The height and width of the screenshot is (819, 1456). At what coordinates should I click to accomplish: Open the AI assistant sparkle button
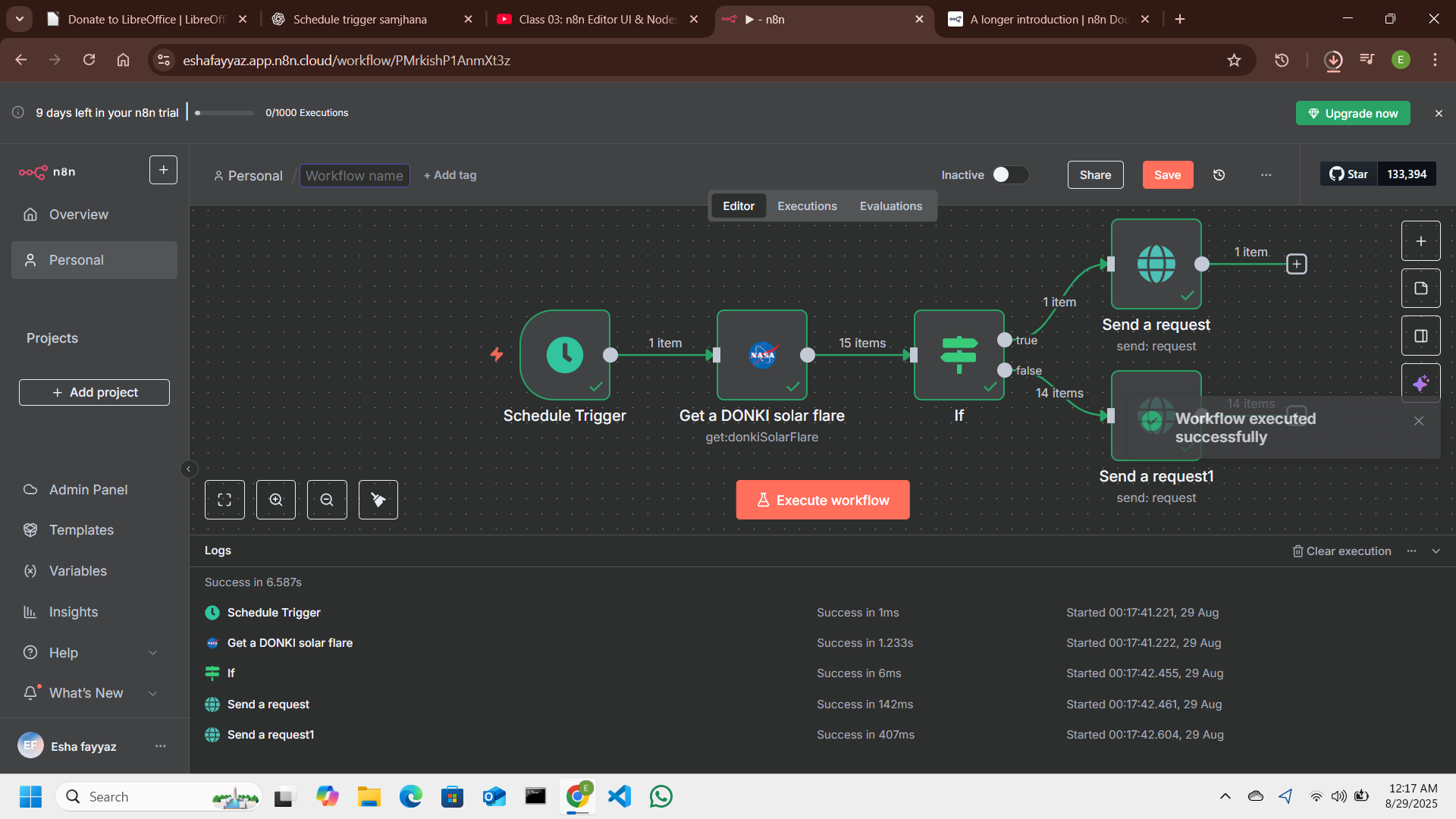coord(1421,383)
